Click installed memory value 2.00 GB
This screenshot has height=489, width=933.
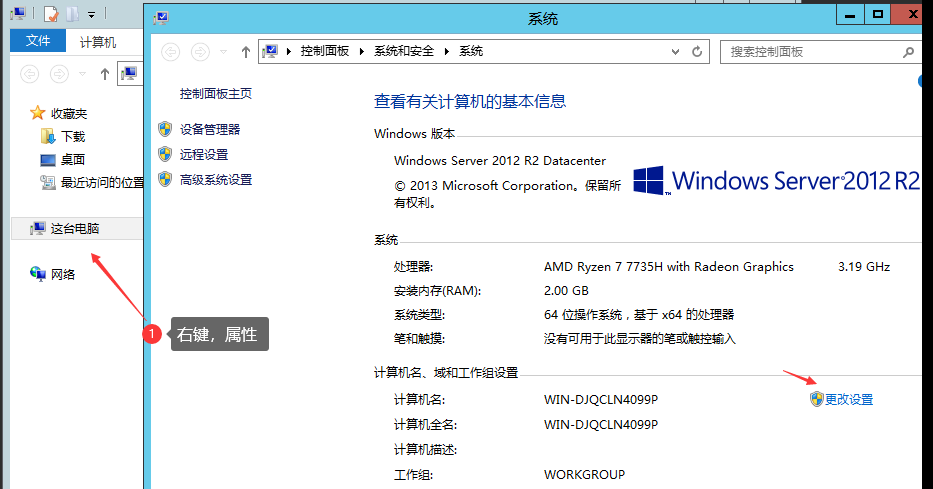tap(566, 291)
